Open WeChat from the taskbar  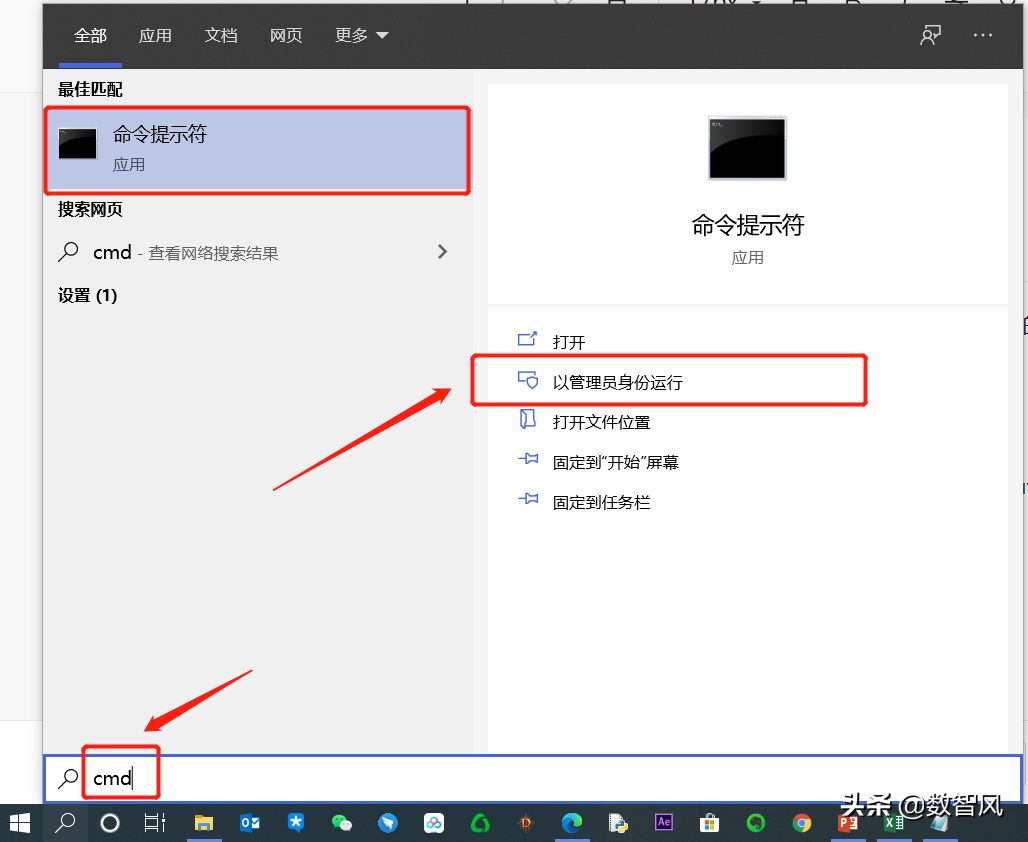point(342,823)
